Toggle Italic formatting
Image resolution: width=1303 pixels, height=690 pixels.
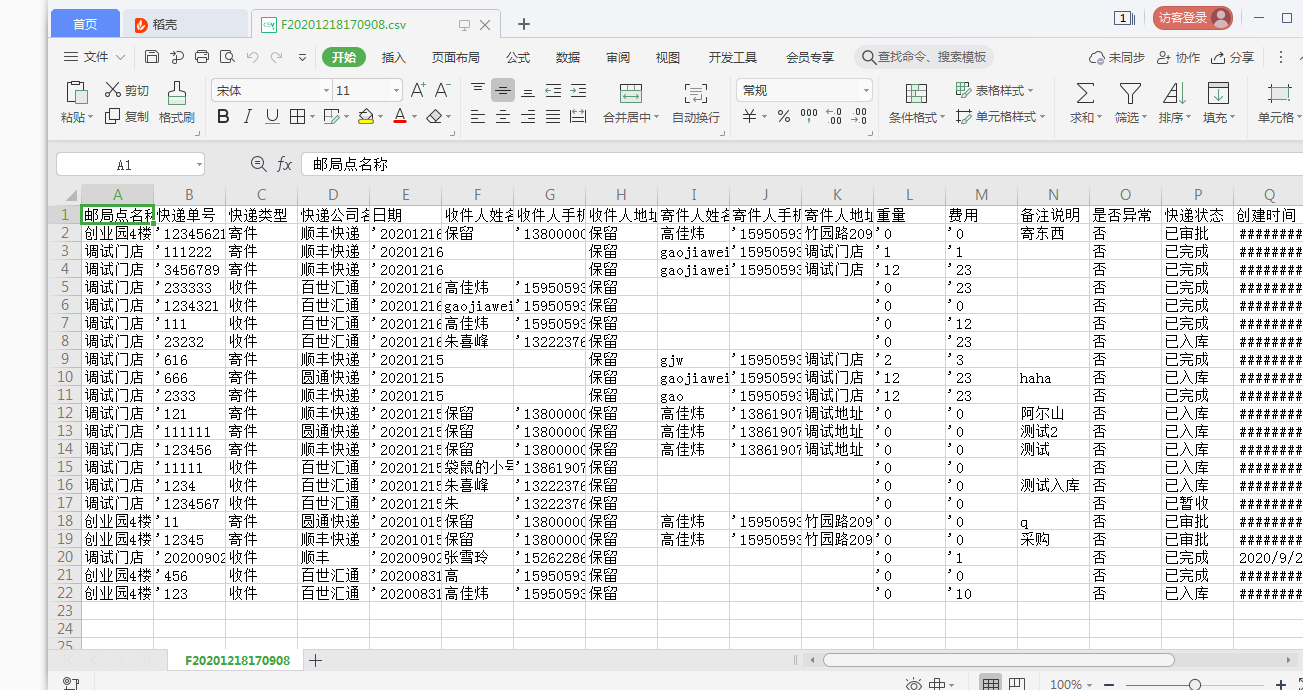[x=248, y=117]
